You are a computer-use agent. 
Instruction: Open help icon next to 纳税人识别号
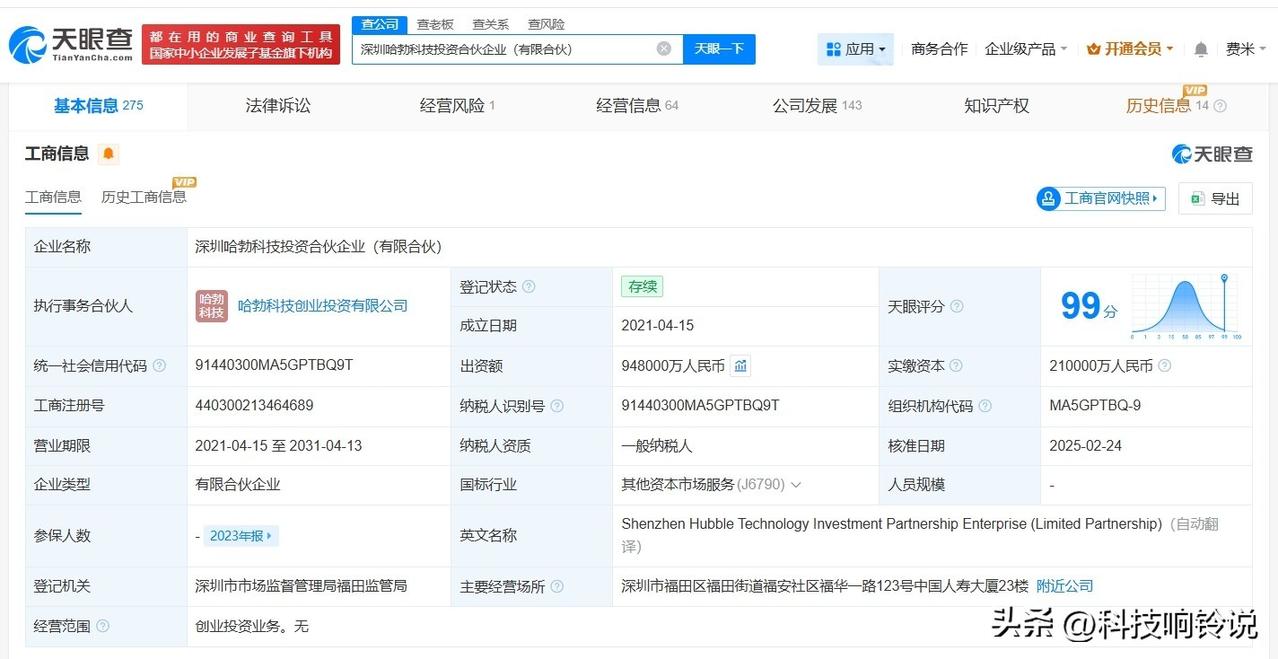click(557, 406)
